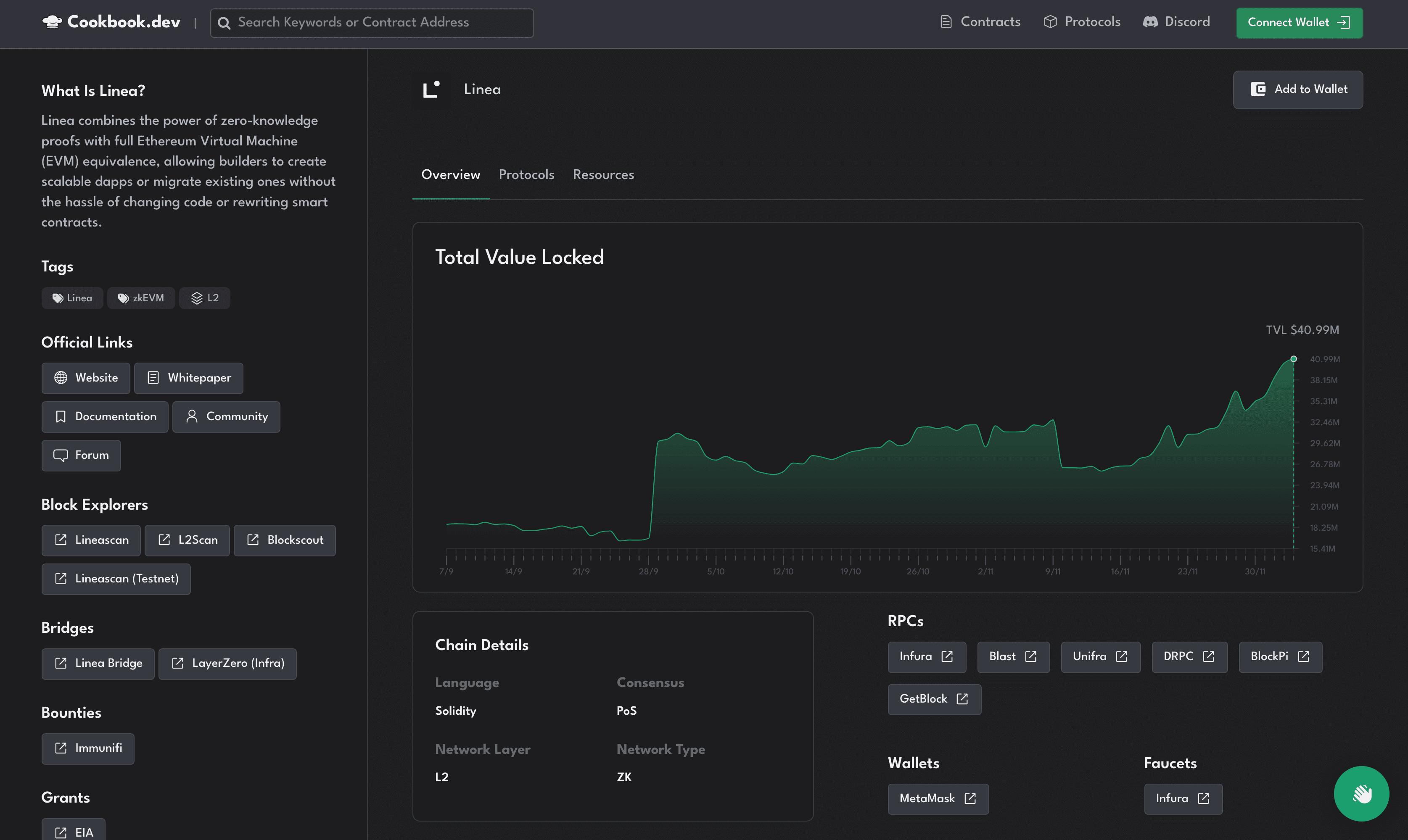This screenshot has height=840, width=1408.
Task: Click the L2 layers tag
Action: pos(204,298)
